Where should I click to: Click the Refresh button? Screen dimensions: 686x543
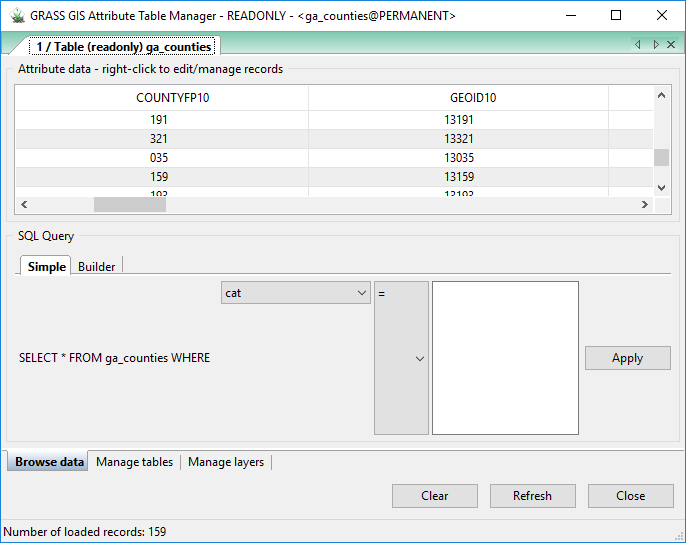pos(532,495)
